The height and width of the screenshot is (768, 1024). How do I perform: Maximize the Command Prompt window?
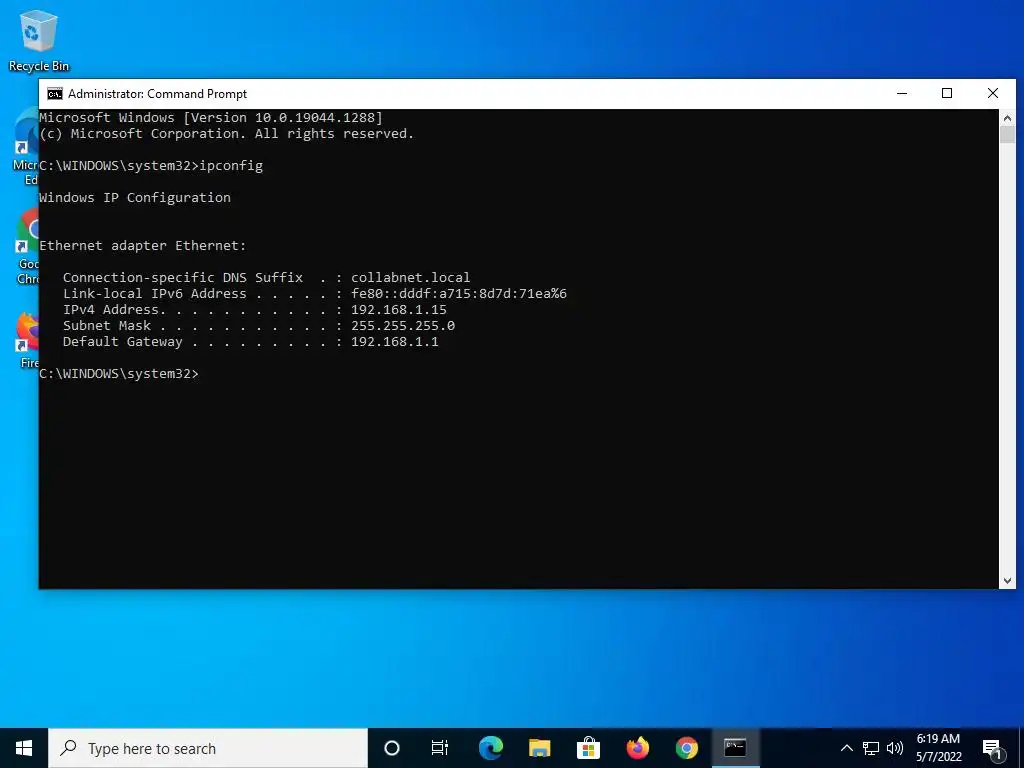point(947,93)
